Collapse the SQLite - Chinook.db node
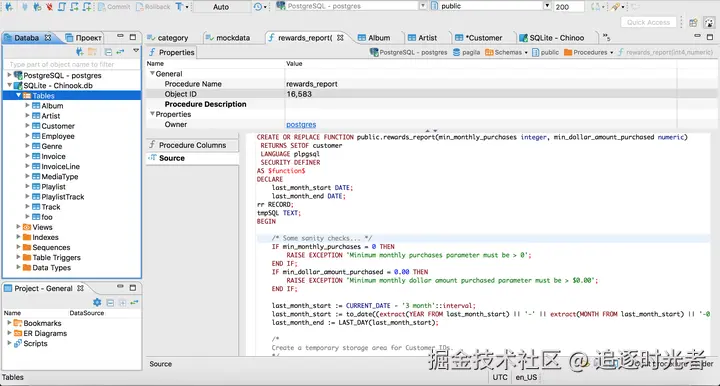This screenshot has width=720, height=386. pos(9,85)
